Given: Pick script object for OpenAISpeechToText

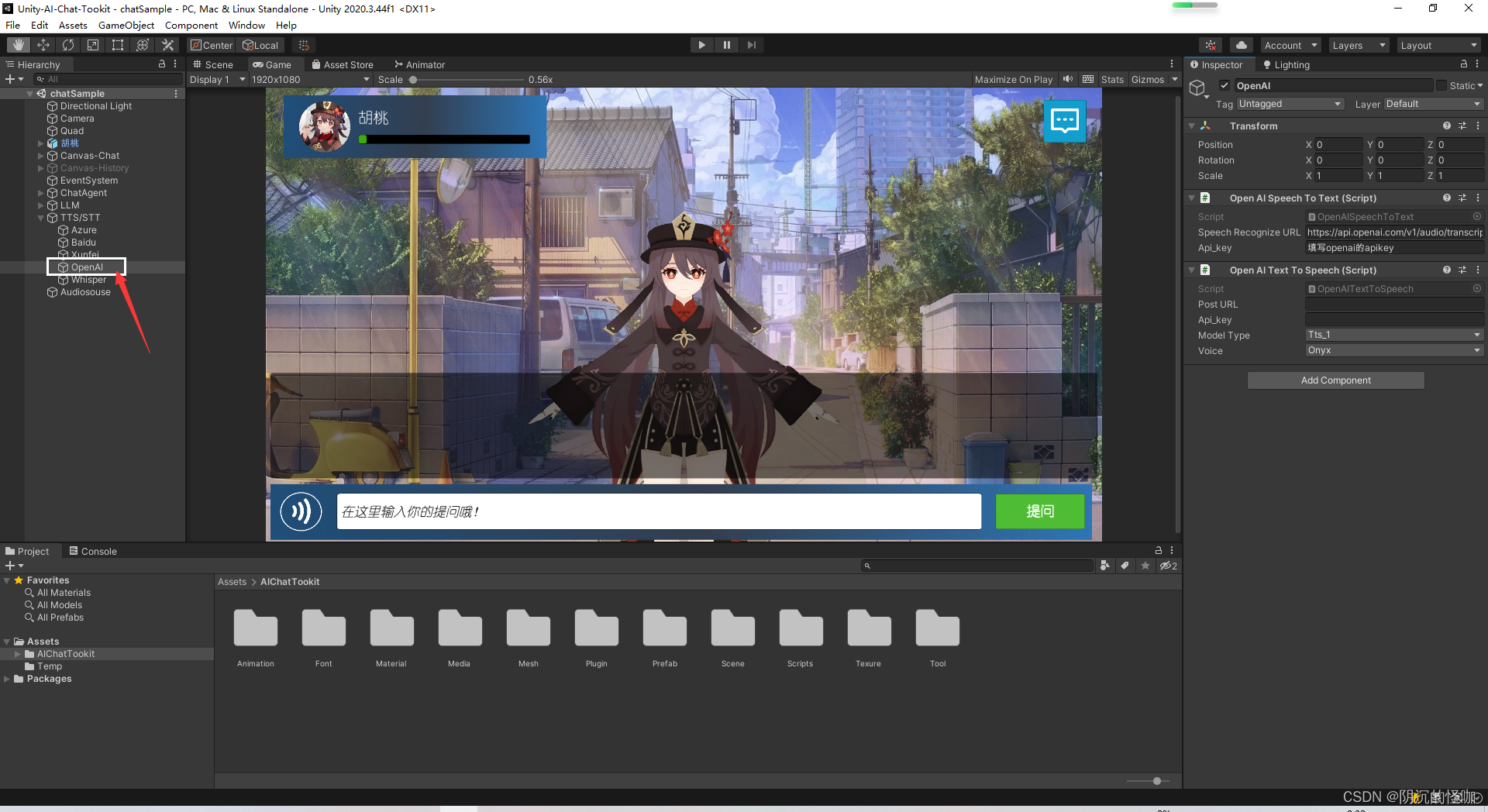Looking at the screenshot, I should tap(1477, 217).
